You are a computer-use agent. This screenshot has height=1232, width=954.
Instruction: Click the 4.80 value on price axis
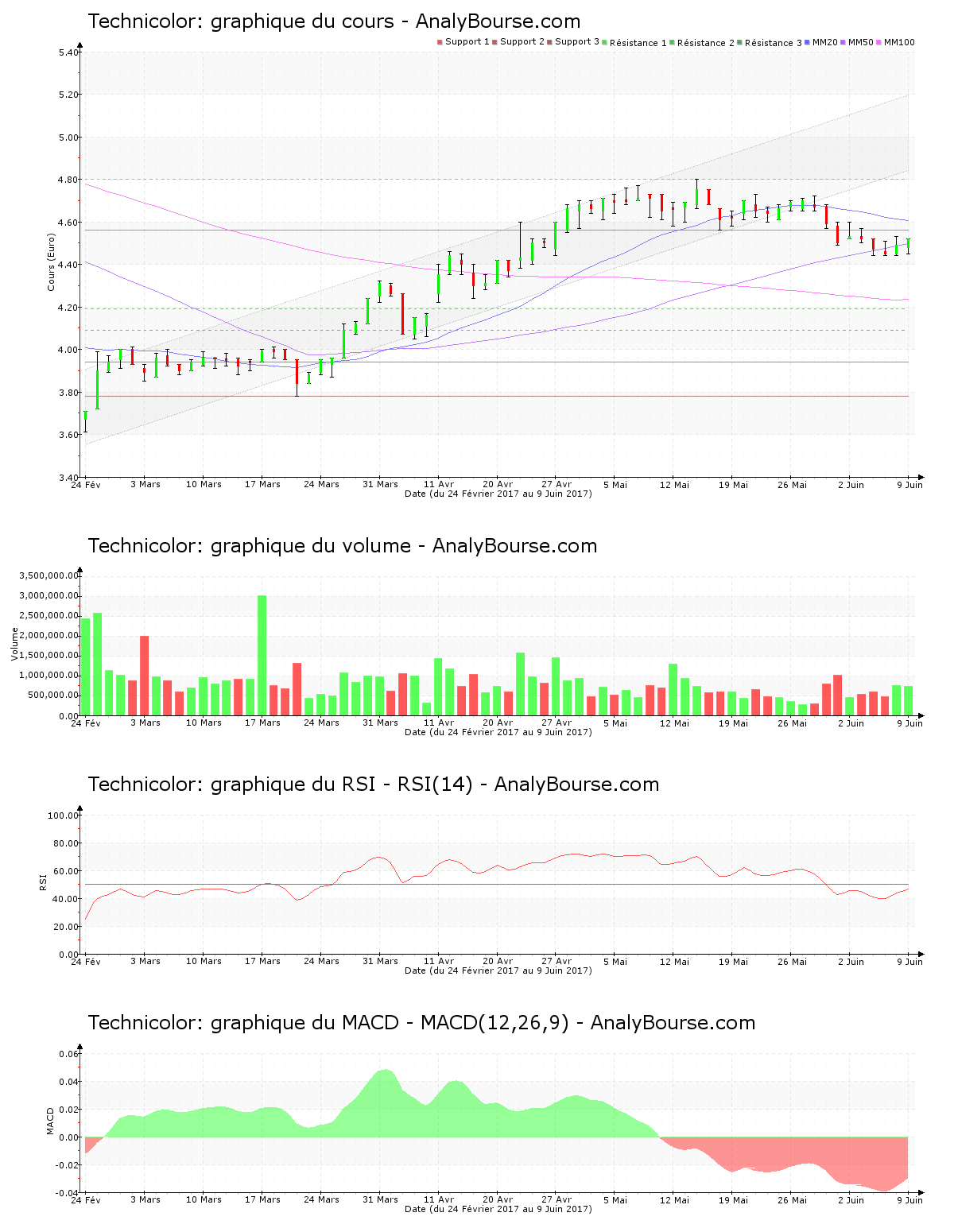point(68,180)
